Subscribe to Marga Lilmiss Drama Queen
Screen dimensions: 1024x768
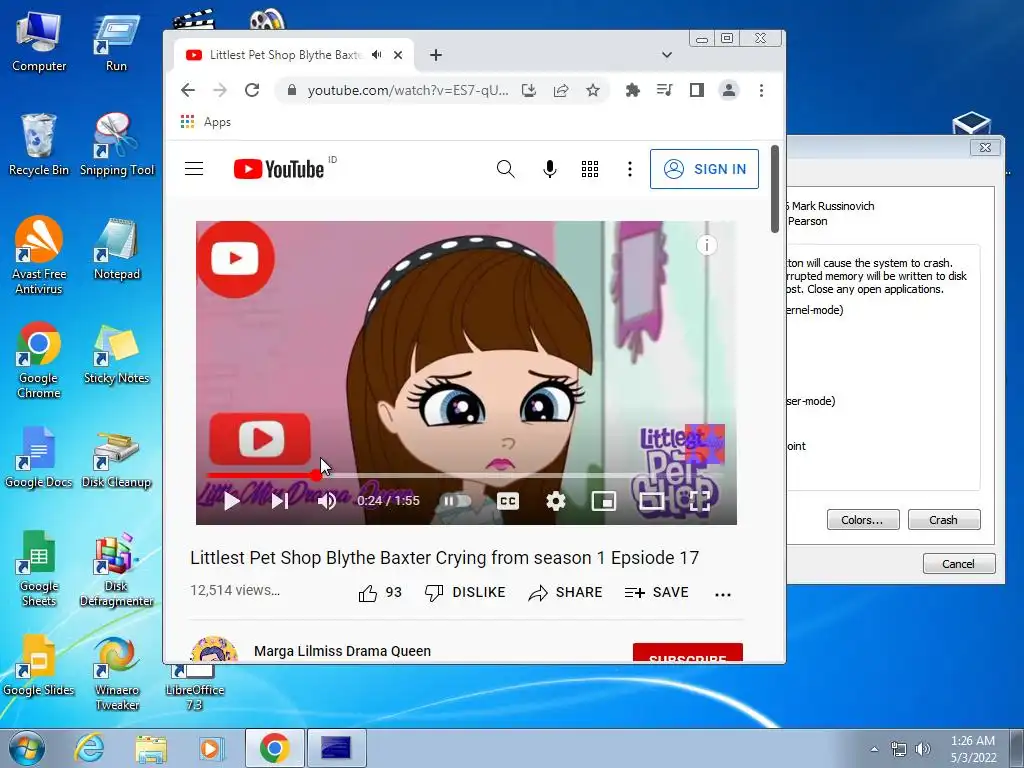click(x=688, y=652)
